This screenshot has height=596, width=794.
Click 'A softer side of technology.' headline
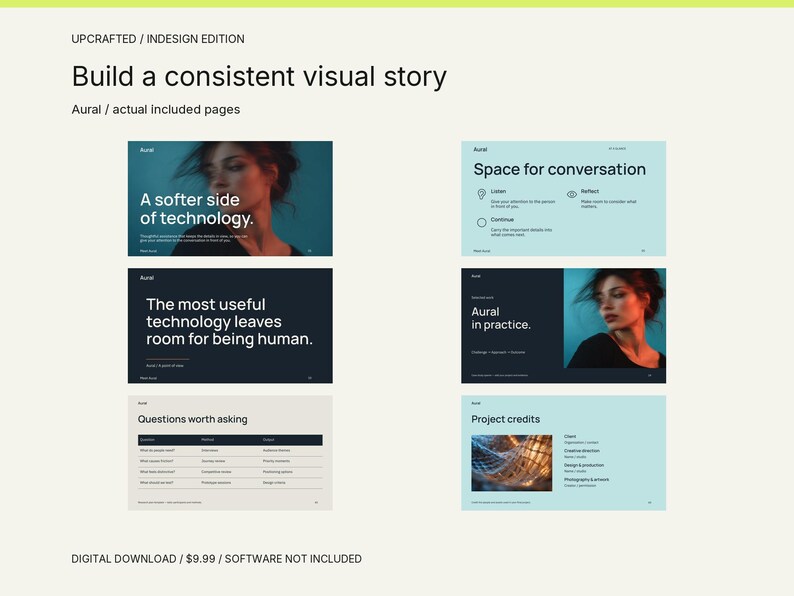[196, 209]
